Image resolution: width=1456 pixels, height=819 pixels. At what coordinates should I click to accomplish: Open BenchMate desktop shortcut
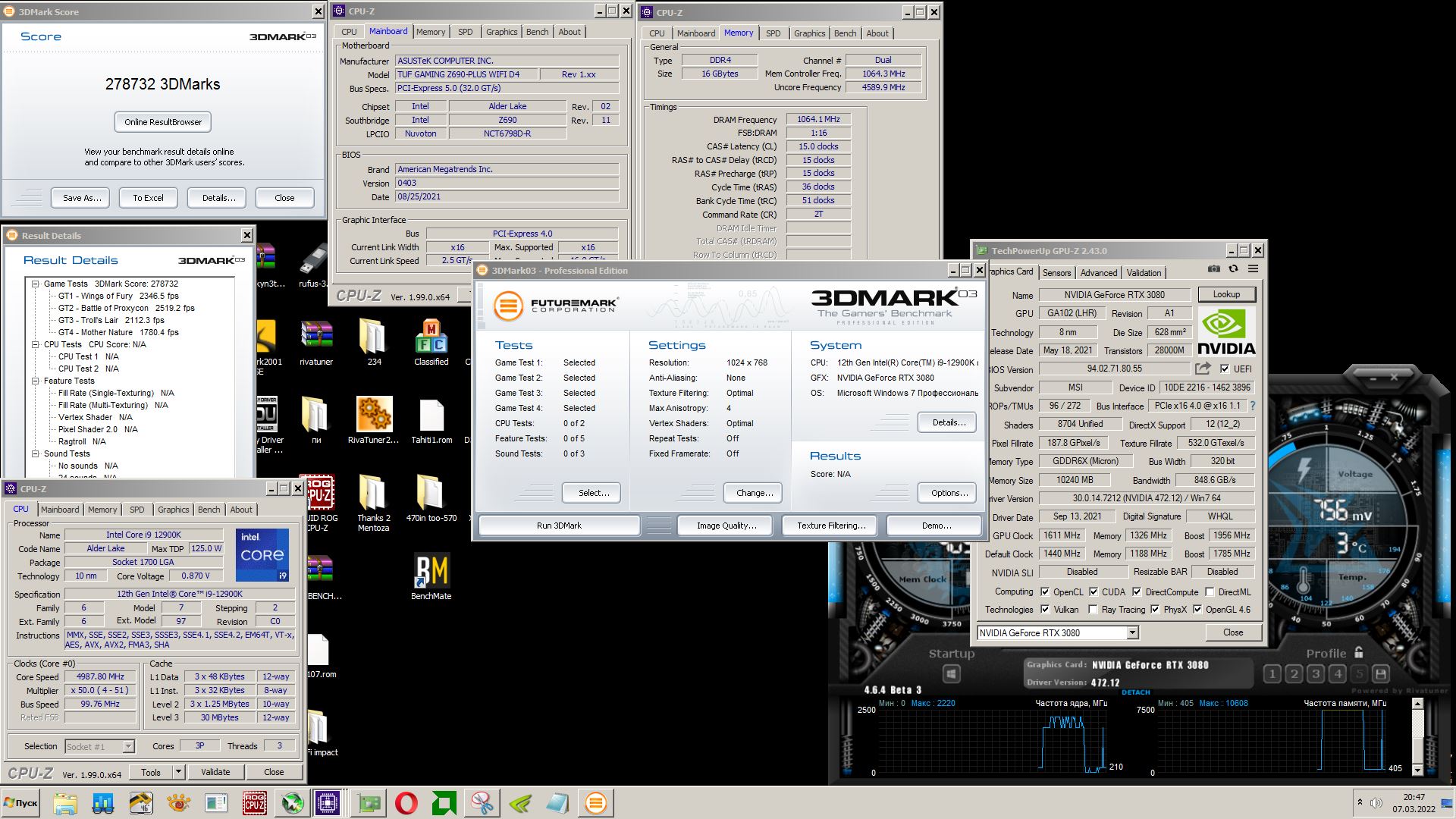point(431,578)
